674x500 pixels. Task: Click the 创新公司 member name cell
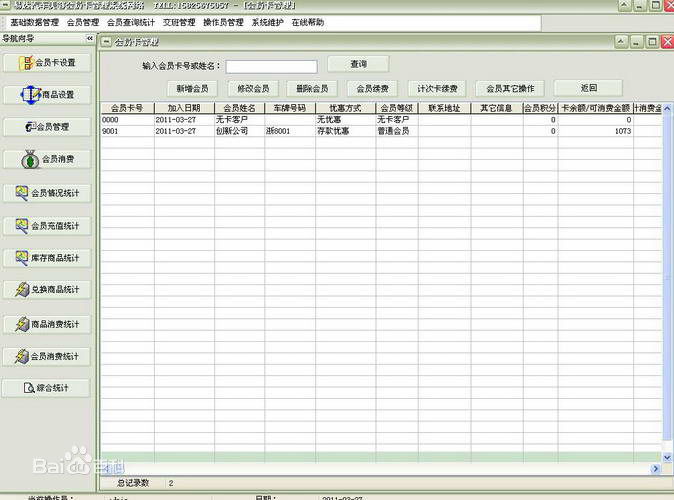[x=239, y=131]
